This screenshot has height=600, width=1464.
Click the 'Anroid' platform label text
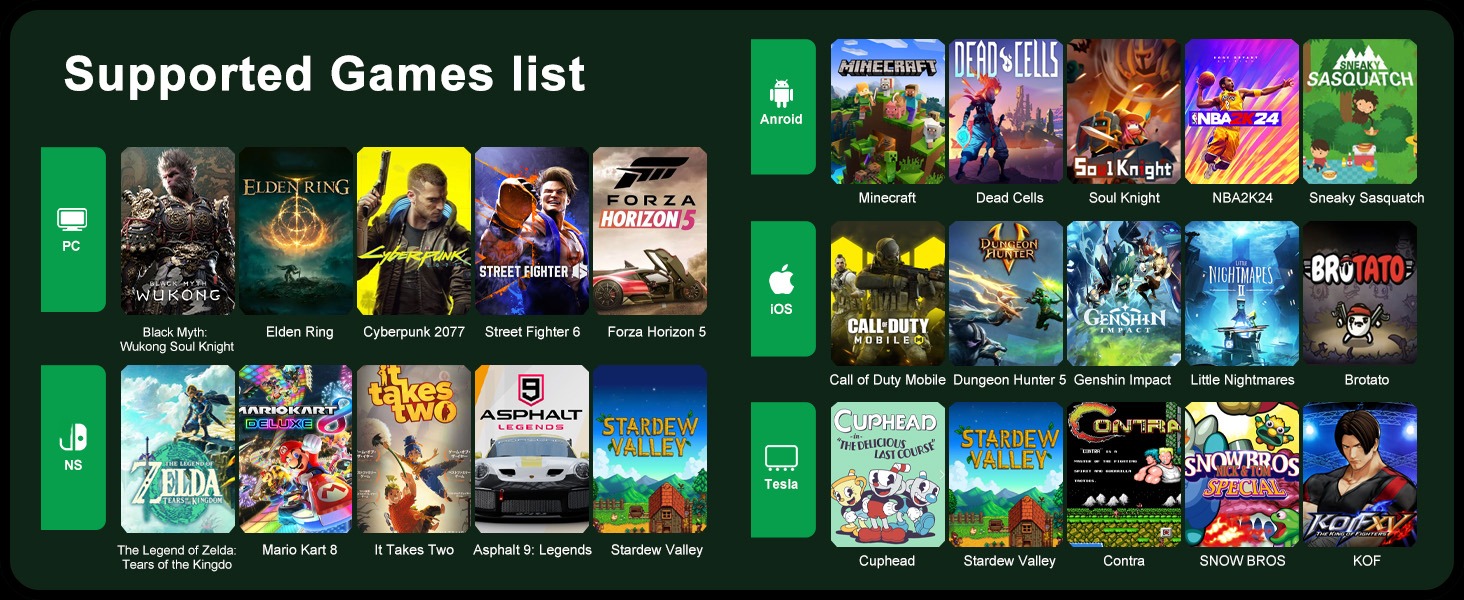(x=781, y=119)
